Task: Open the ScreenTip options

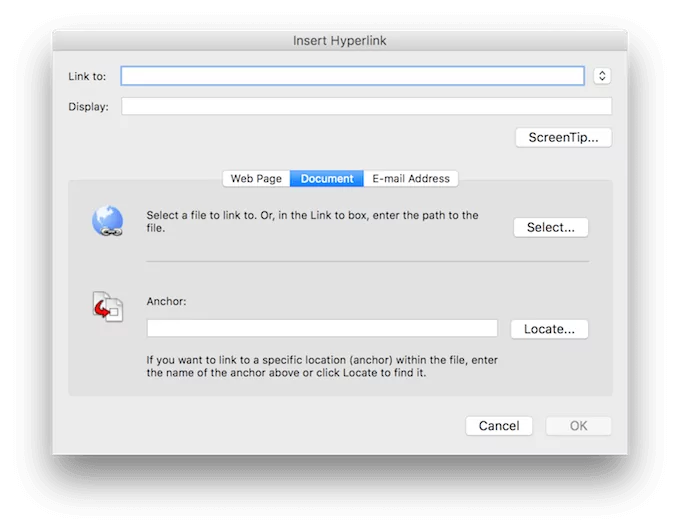Action: (563, 138)
